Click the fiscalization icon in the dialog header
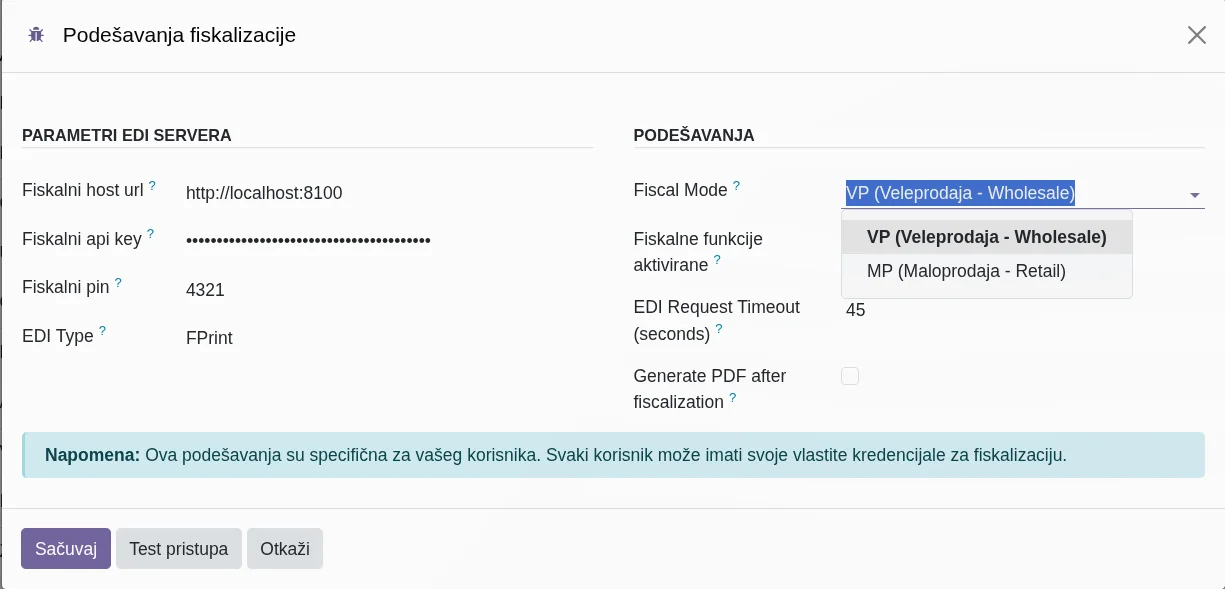 coord(36,34)
